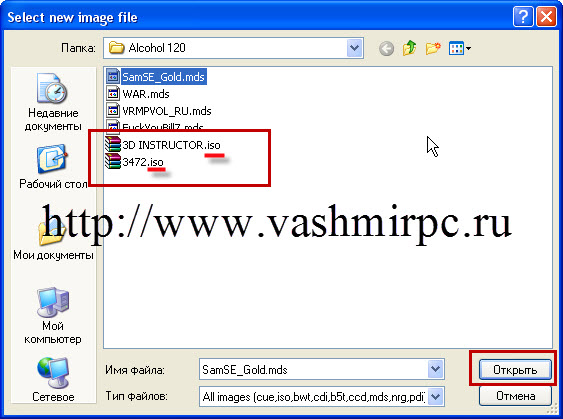Click the Alcohol 120 folder combo box

233,48
